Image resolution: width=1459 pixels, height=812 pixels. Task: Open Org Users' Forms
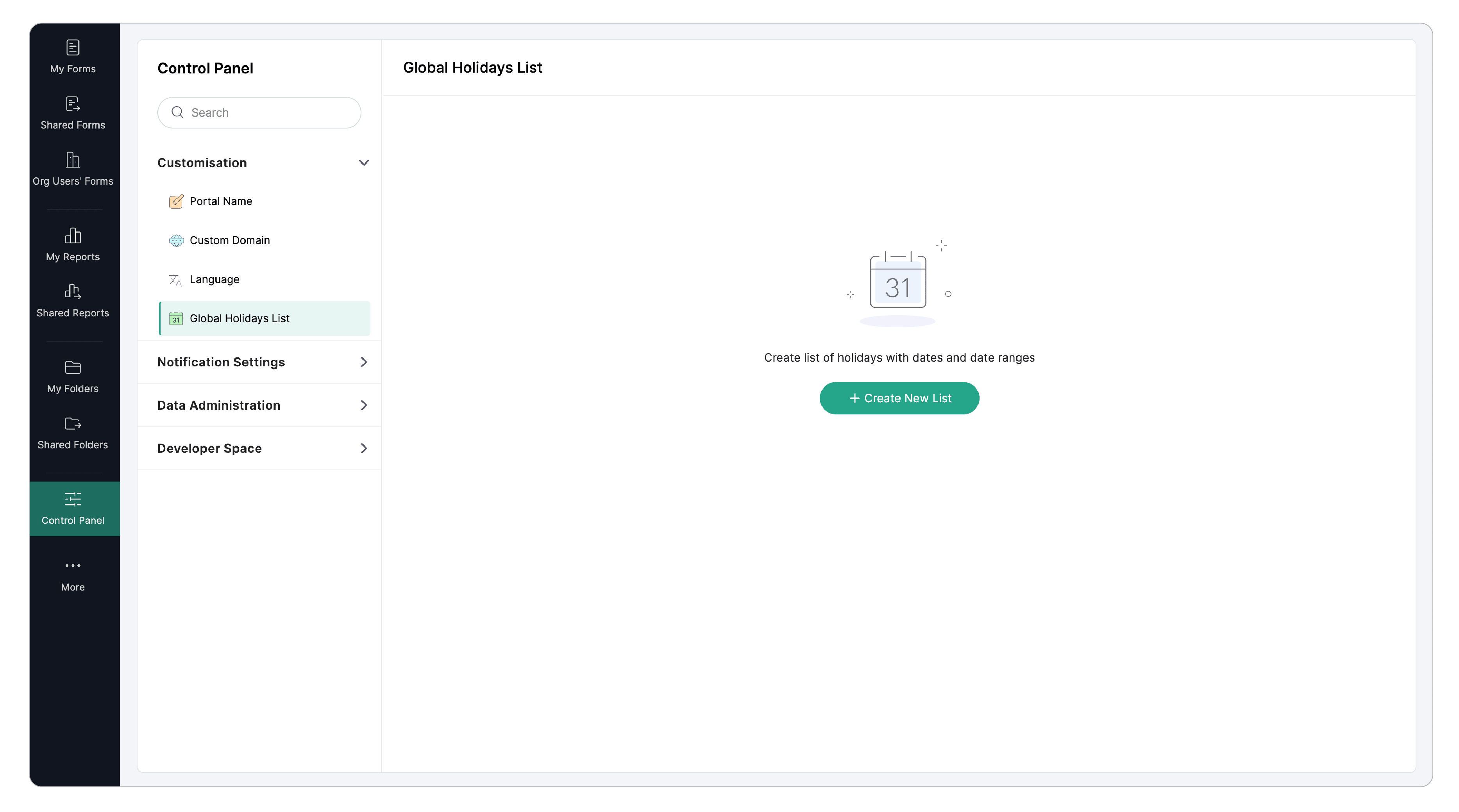(73, 169)
